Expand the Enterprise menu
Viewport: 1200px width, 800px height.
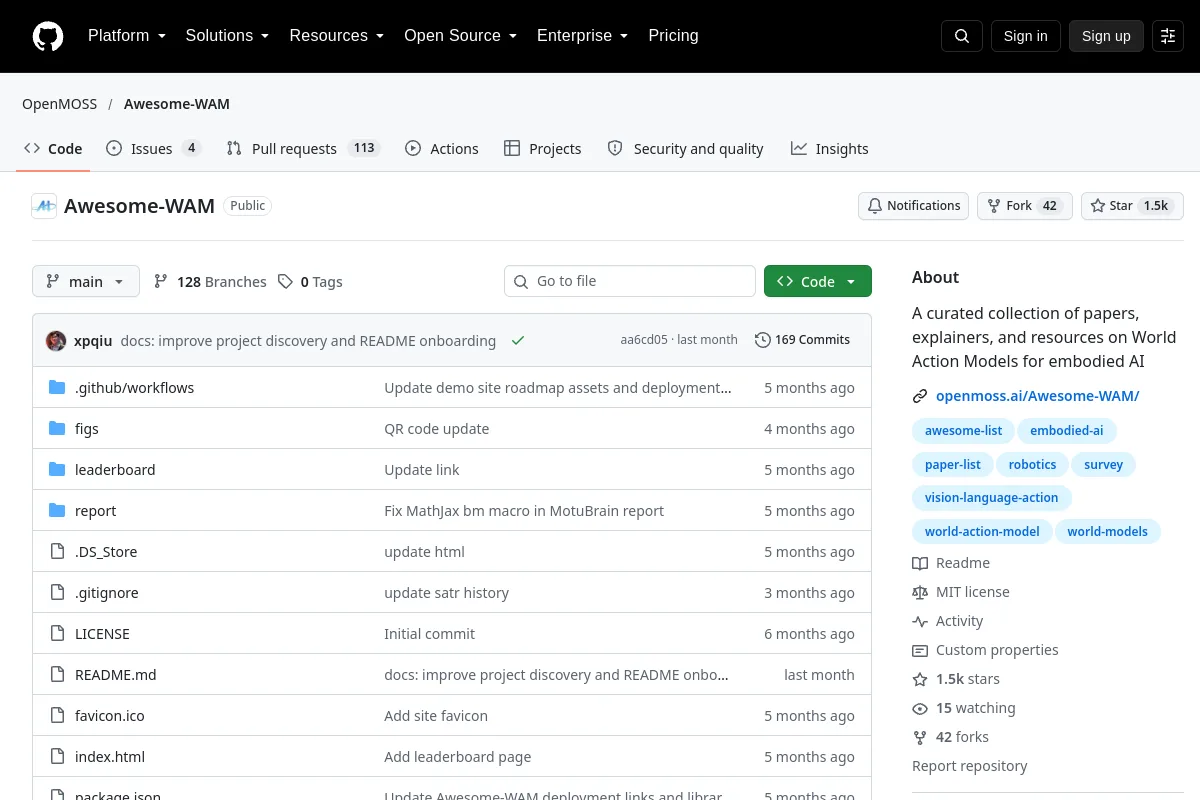(x=583, y=36)
